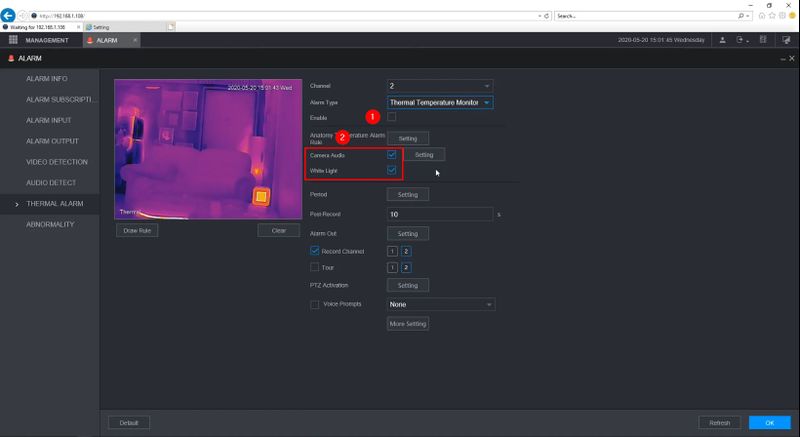
Task: Open the browser Favorites star icon
Action: [x=772, y=16]
